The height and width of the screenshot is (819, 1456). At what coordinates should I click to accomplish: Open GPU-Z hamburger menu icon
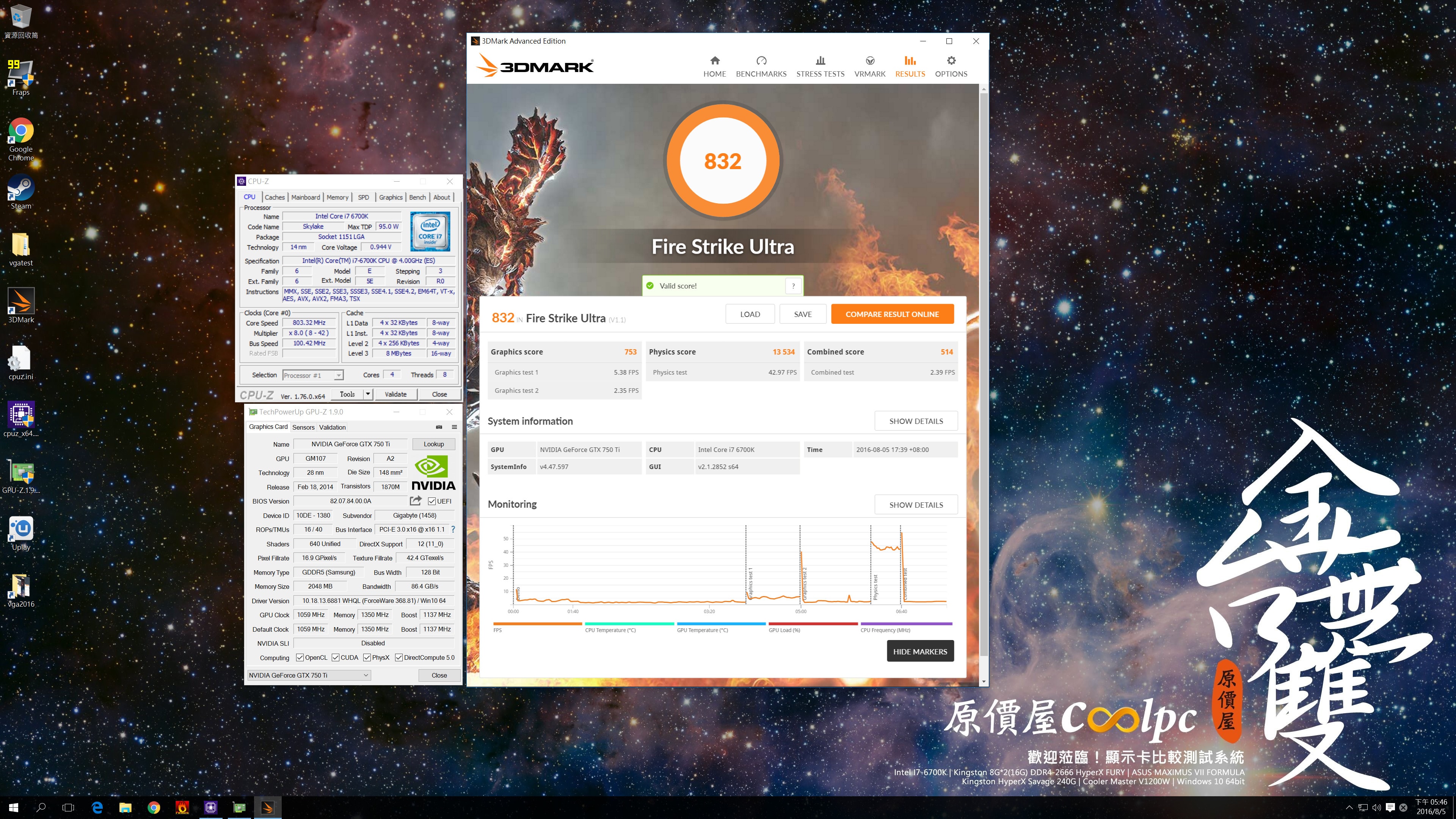(x=454, y=427)
